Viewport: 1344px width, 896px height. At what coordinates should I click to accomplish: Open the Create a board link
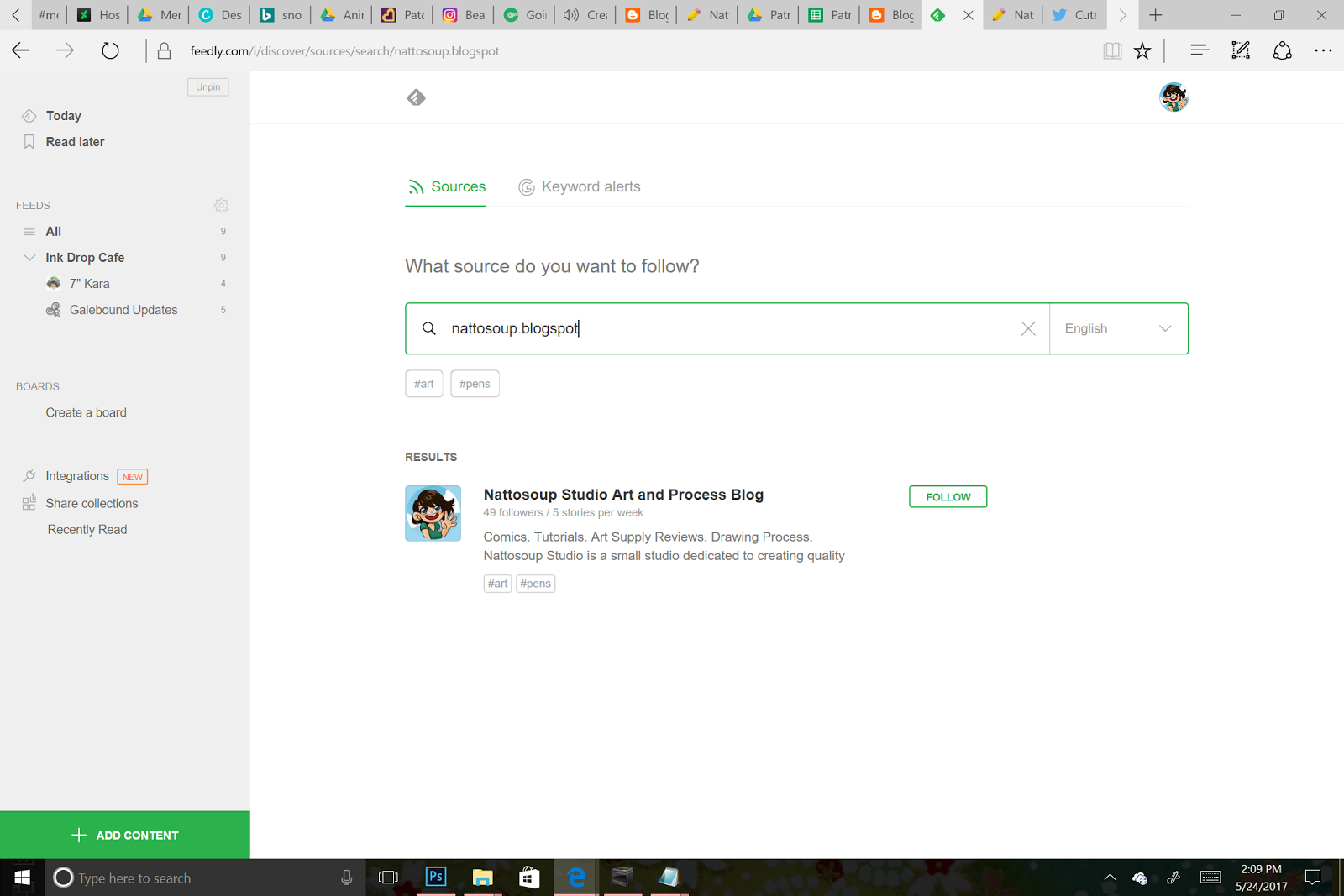[87, 412]
